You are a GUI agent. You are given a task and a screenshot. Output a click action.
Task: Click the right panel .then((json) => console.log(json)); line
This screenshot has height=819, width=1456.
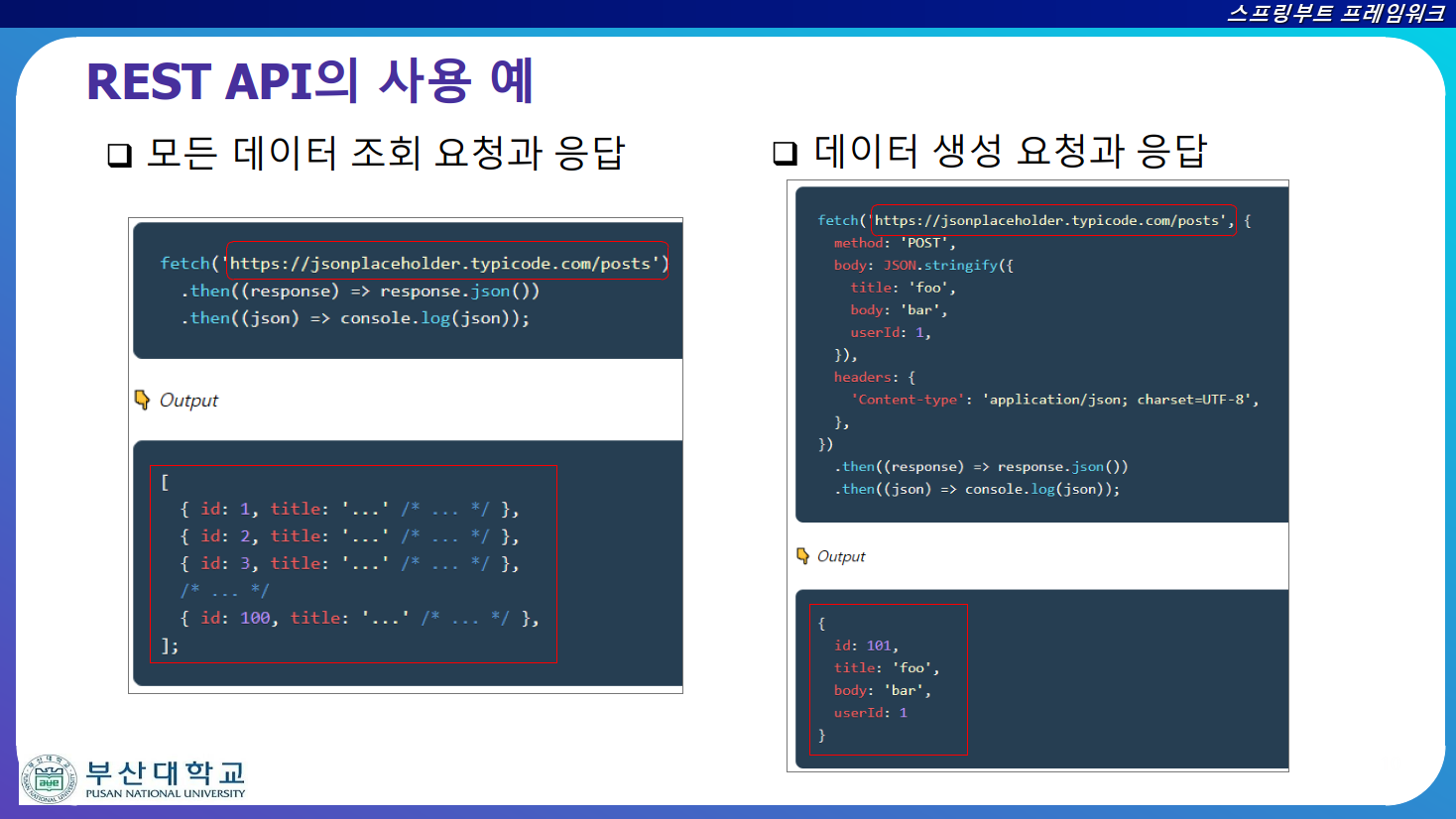coord(977,489)
